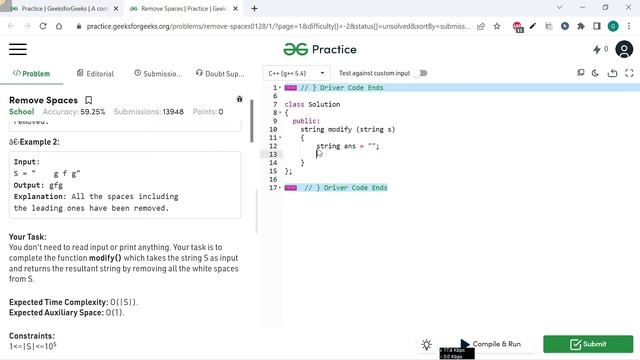
Task: Click the 'string ans' code line
Action: [x=348, y=146]
